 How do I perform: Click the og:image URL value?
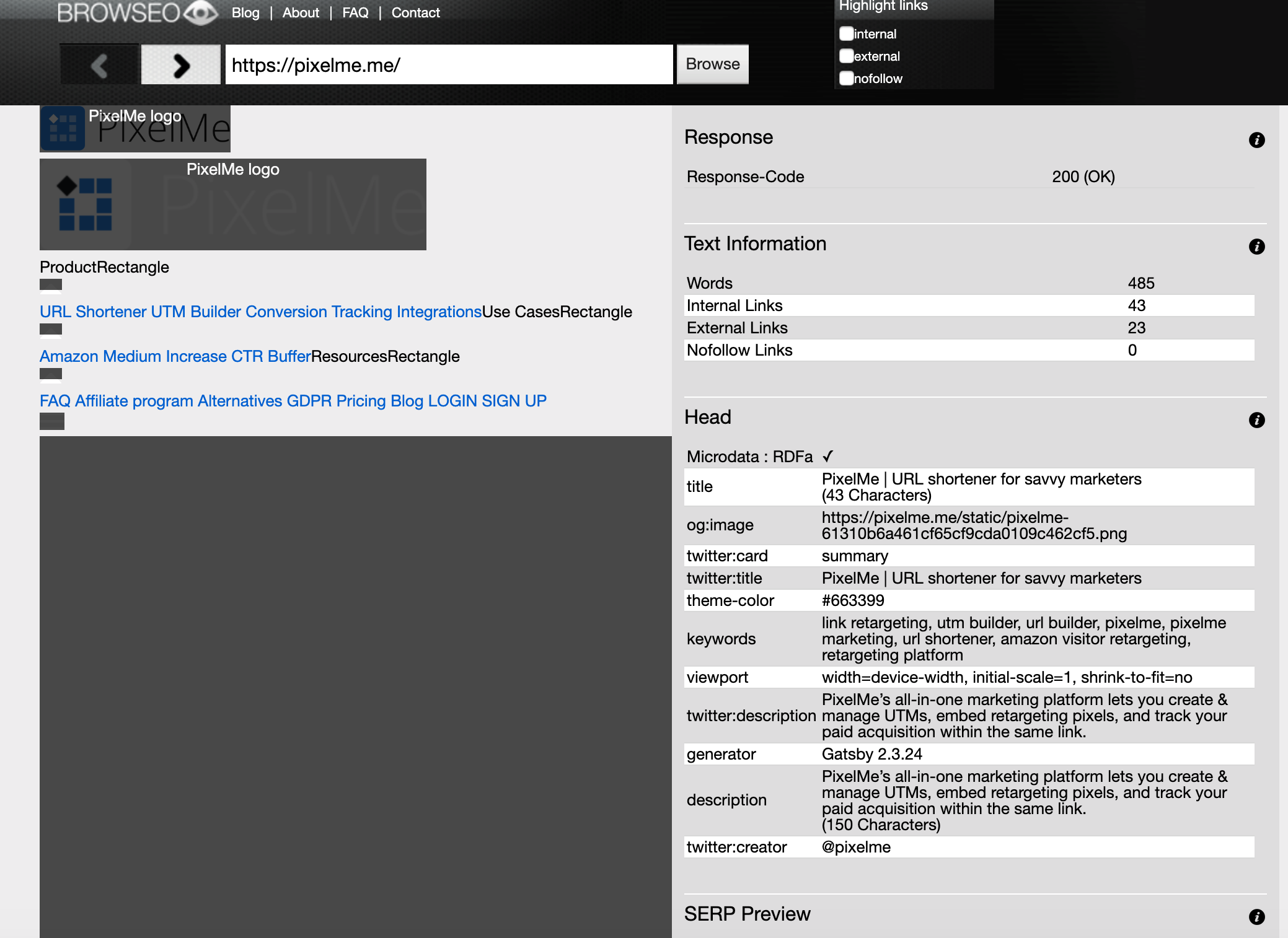pyautogui.click(x=974, y=525)
